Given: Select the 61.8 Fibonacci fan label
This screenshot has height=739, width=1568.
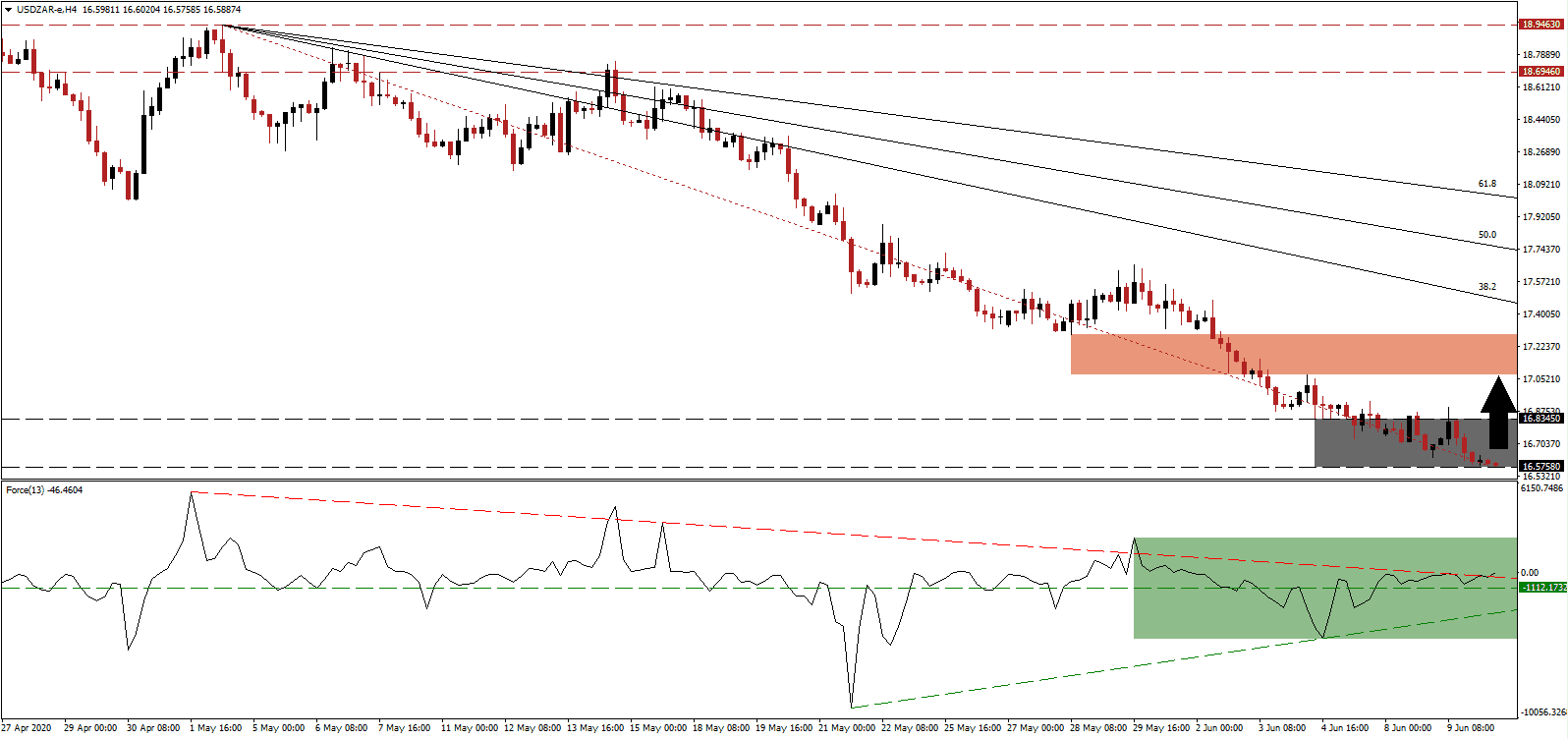Looking at the screenshot, I should click(1487, 184).
